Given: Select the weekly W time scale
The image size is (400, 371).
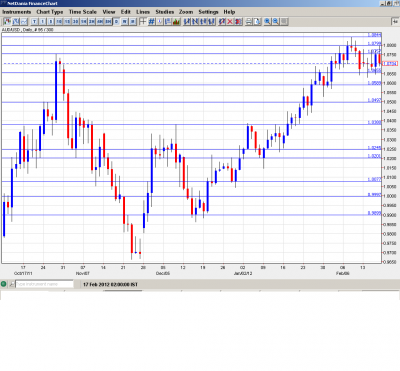Looking at the screenshot, I should point(124,22).
